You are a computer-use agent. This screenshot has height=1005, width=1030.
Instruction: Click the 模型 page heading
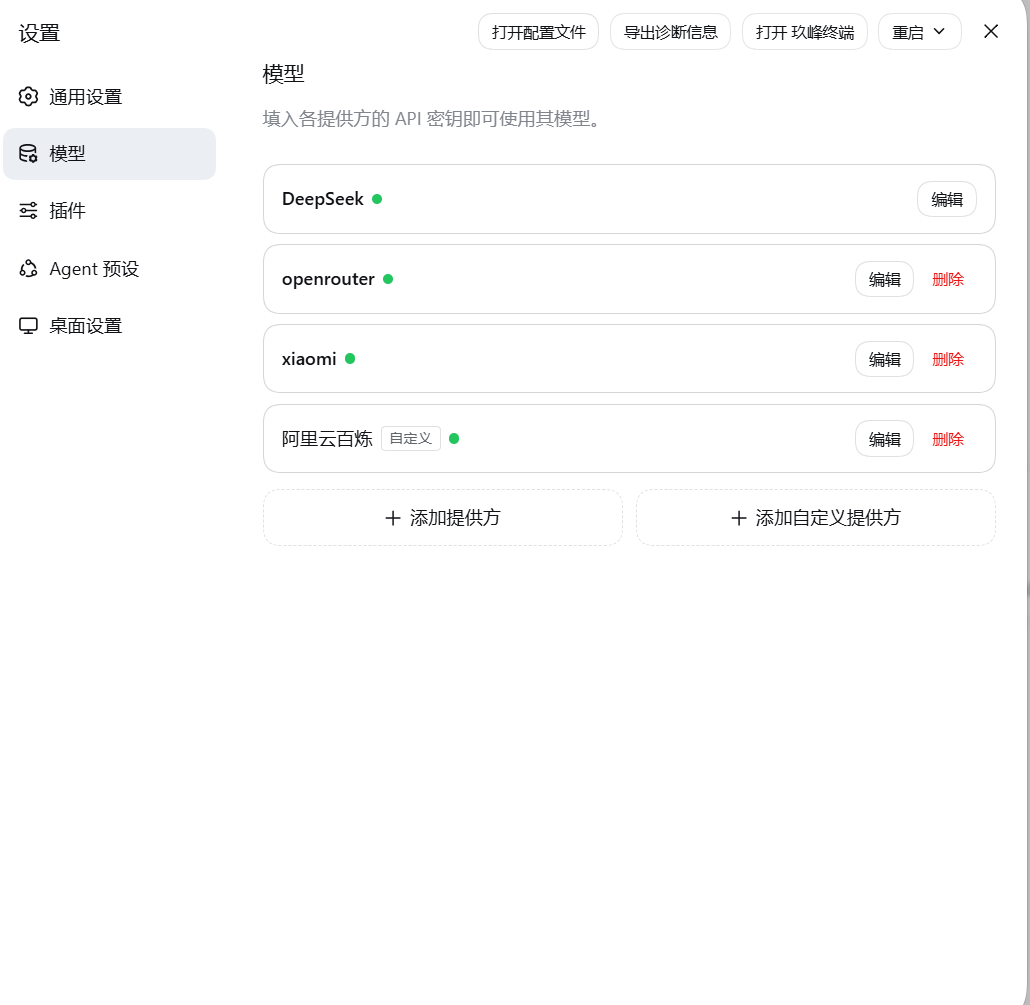click(283, 74)
